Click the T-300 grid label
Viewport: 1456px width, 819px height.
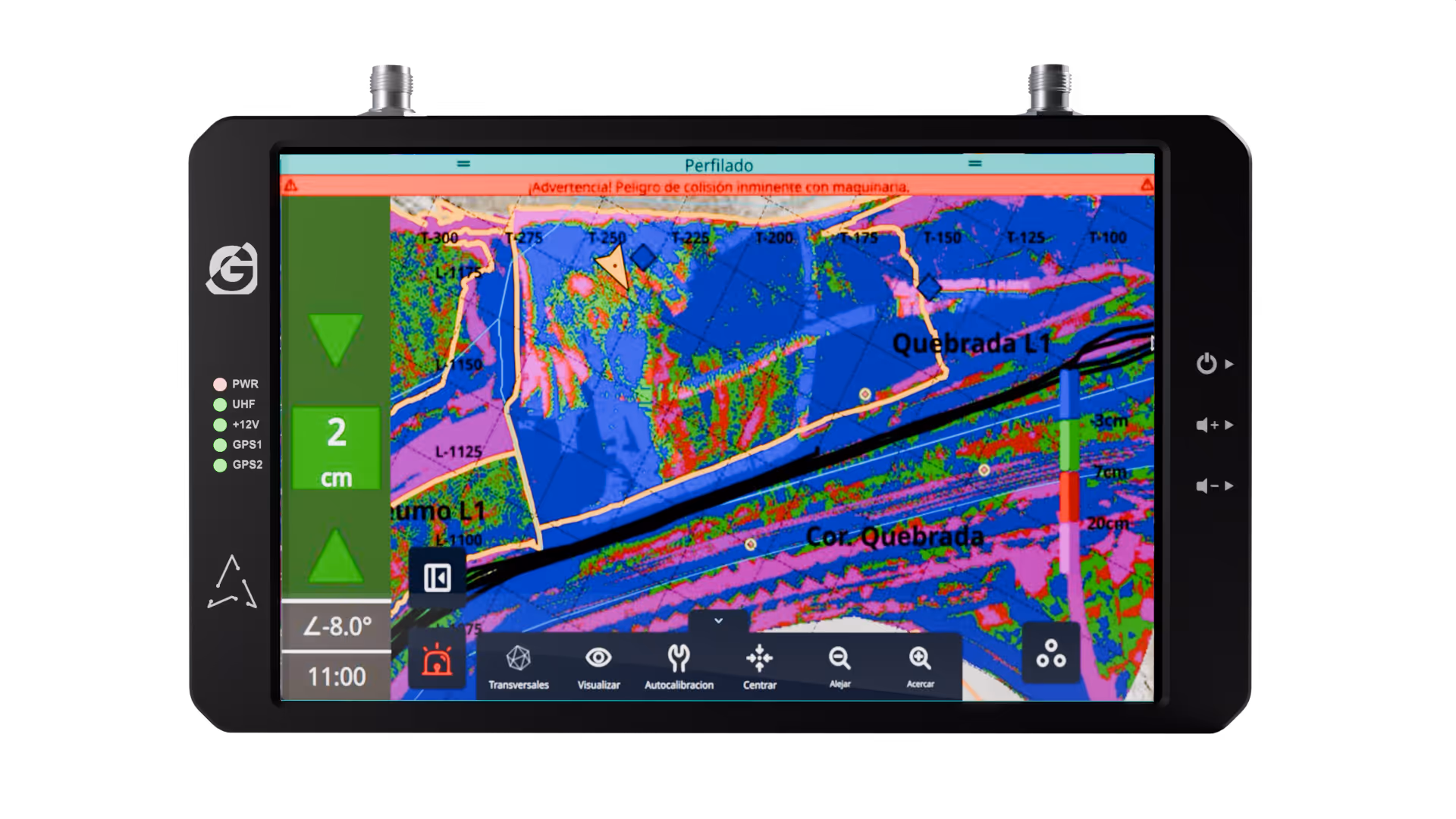pyautogui.click(x=439, y=238)
